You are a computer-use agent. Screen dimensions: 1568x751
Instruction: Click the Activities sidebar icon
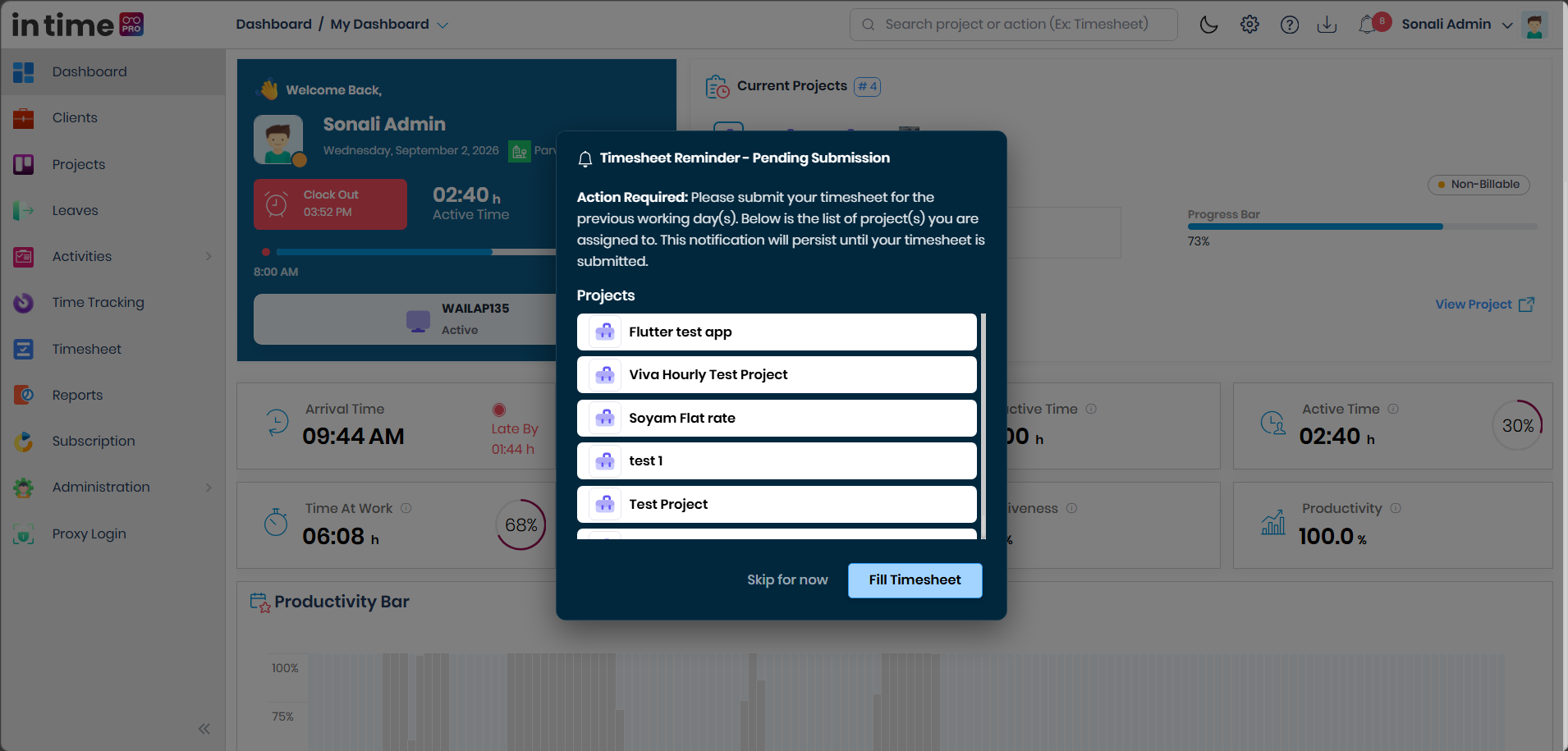[24, 257]
